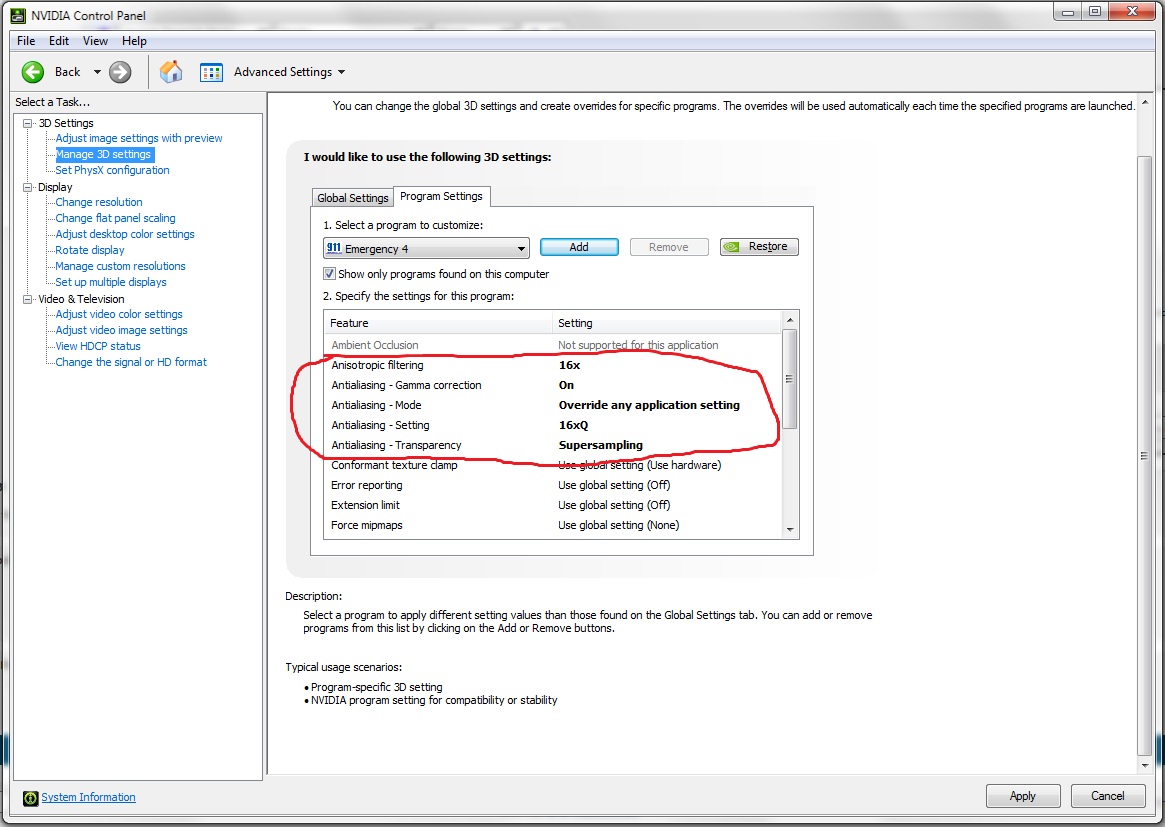Image resolution: width=1165 pixels, height=827 pixels.
Task: Click the main panel scroll down arrow
Action: (1144, 765)
